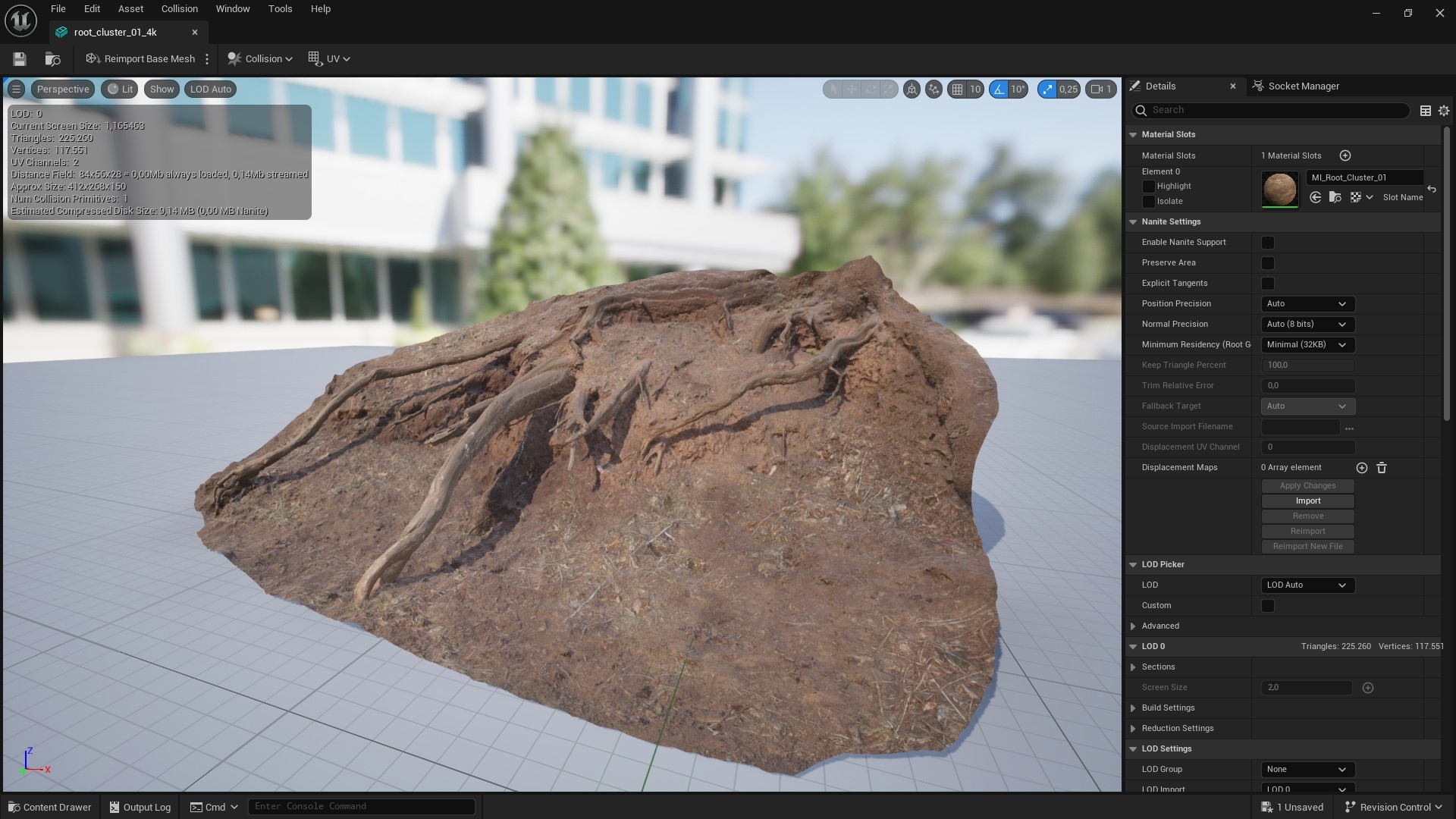1456x819 pixels.
Task: Open the LOD Group dropdown set to None
Action: click(x=1307, y=769)
